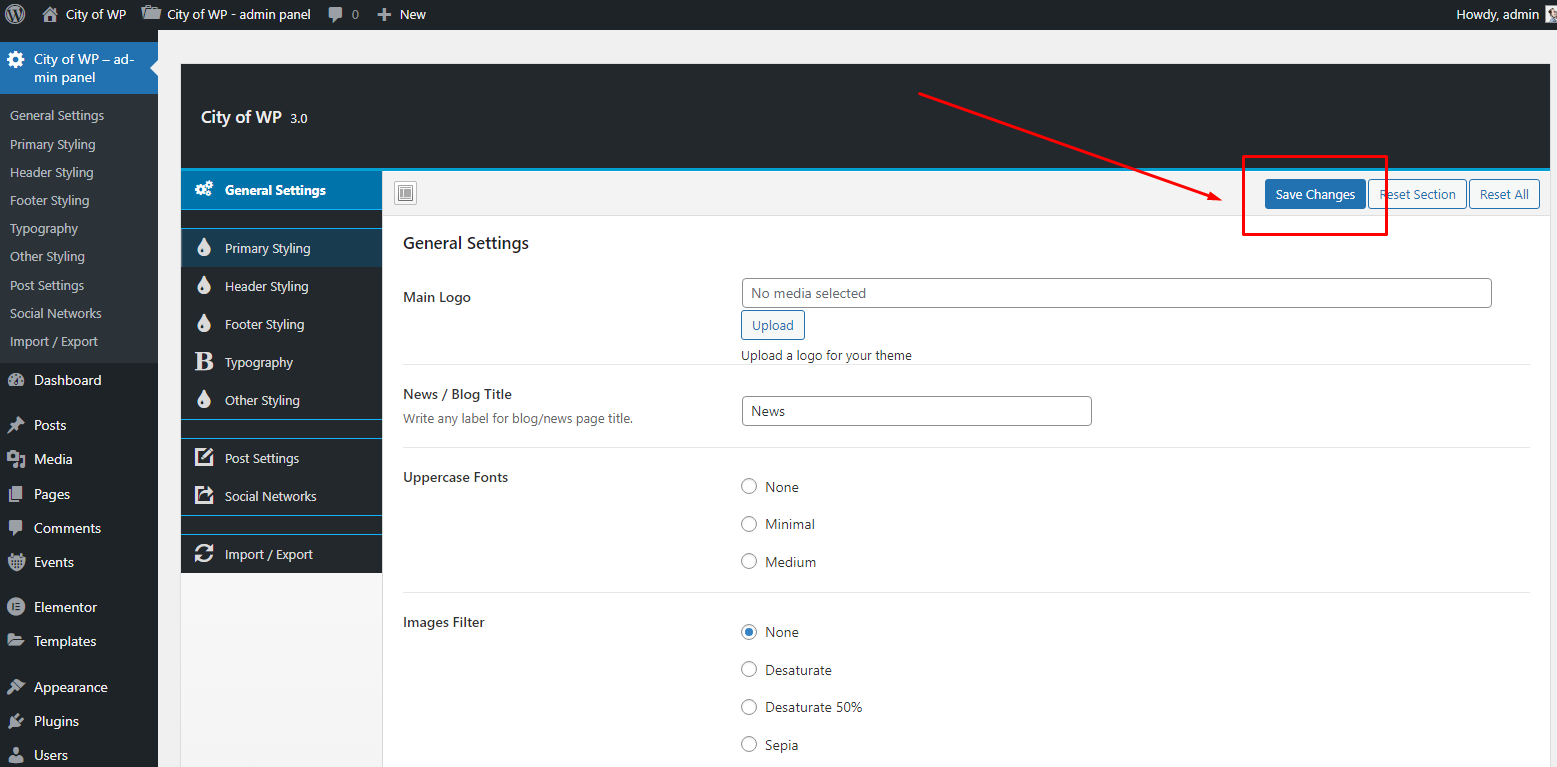Open the comments bubble icon in the admin bar
Viewport: 1557px width, 767px height.
[335, 15]
